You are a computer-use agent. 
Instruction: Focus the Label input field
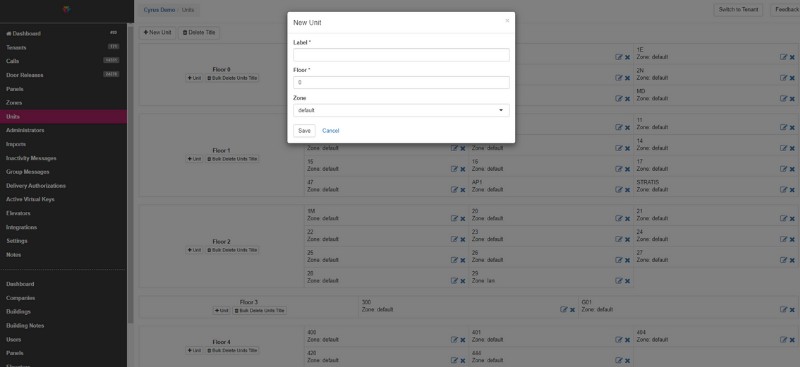[x=401, y=55]
